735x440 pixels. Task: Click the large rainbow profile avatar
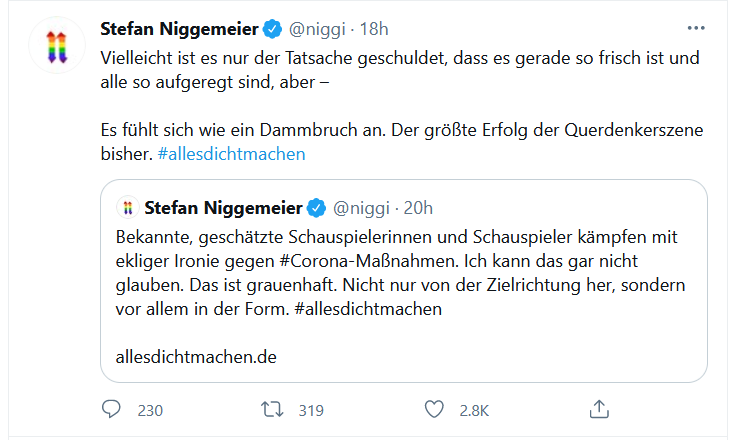[x=57, y=46]
